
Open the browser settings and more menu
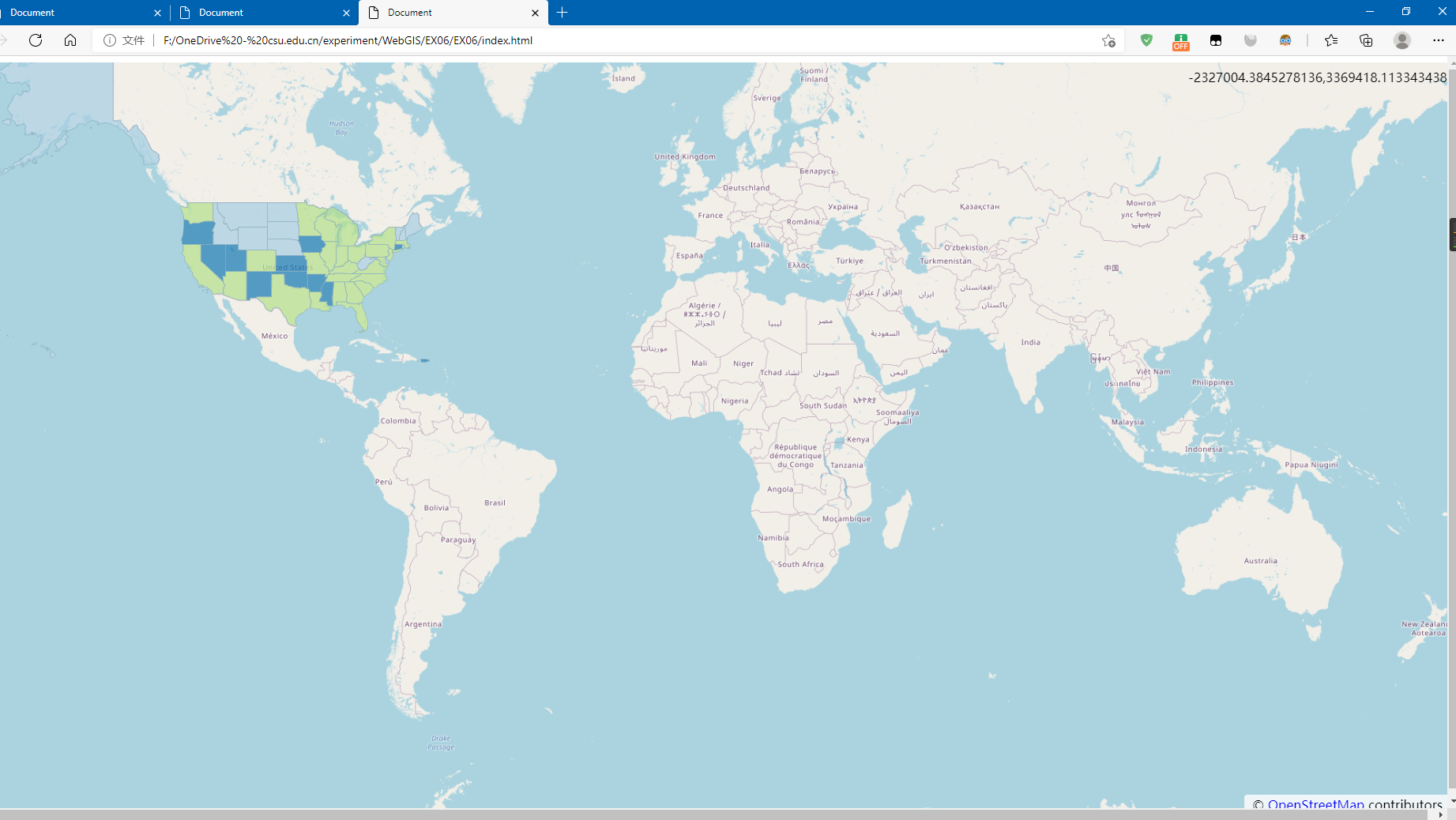[1439, 40]
